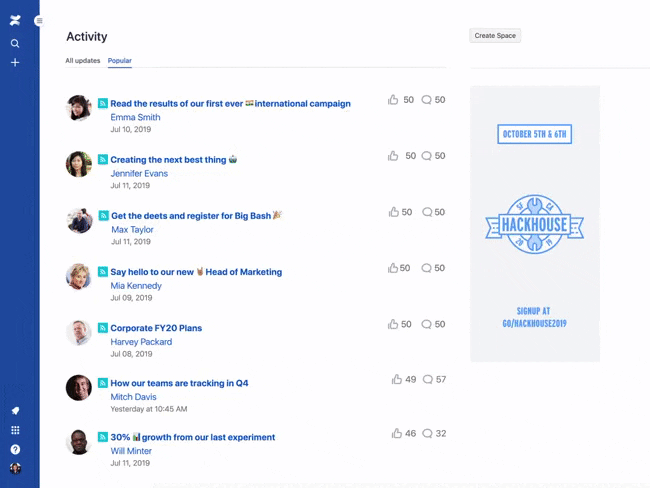The height and width of the screenshot is (488, 650).
Task: Open the app switcher grid icon
Action: coord(15,430)
